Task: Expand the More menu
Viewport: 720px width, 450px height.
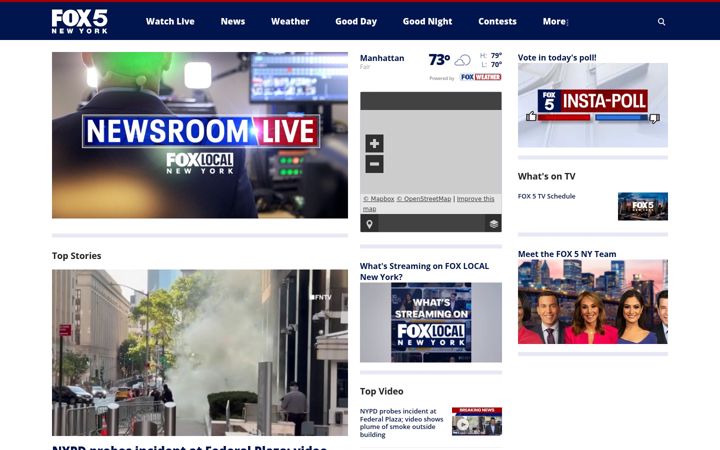Action: click(555, 22)
